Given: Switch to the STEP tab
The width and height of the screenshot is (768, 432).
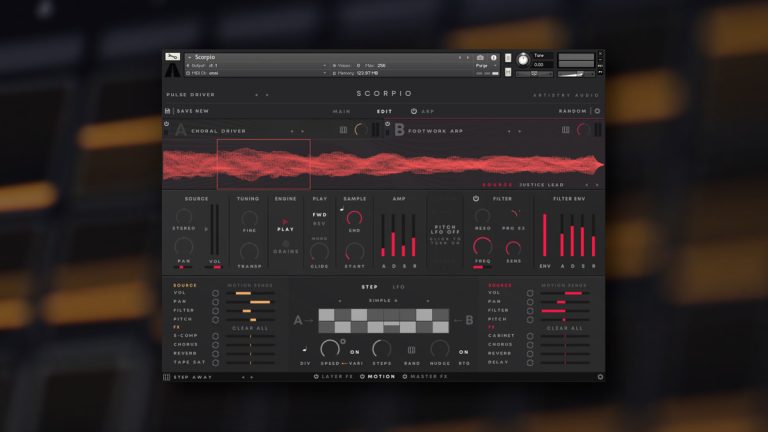Looking at the screenshot, I should 369,287.
